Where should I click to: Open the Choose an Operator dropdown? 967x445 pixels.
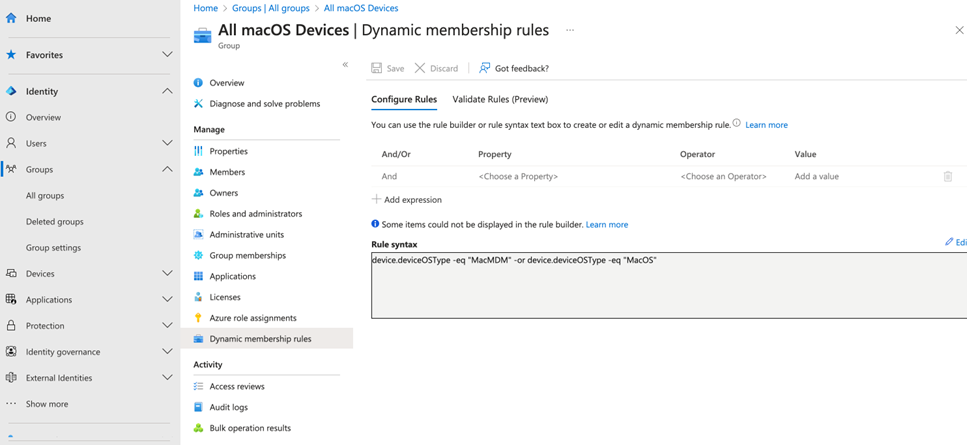(723, 176)
